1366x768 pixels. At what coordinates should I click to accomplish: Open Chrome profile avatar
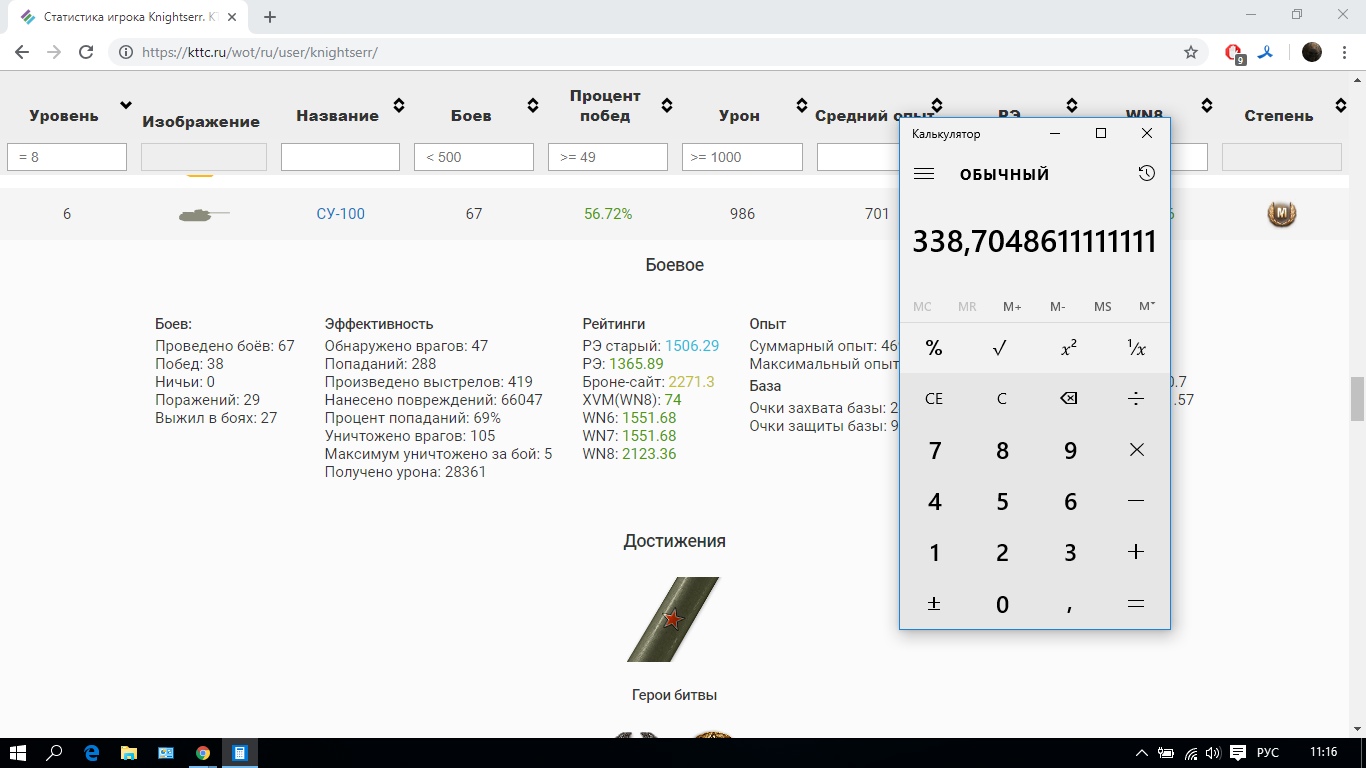(x=1312, y=52)
